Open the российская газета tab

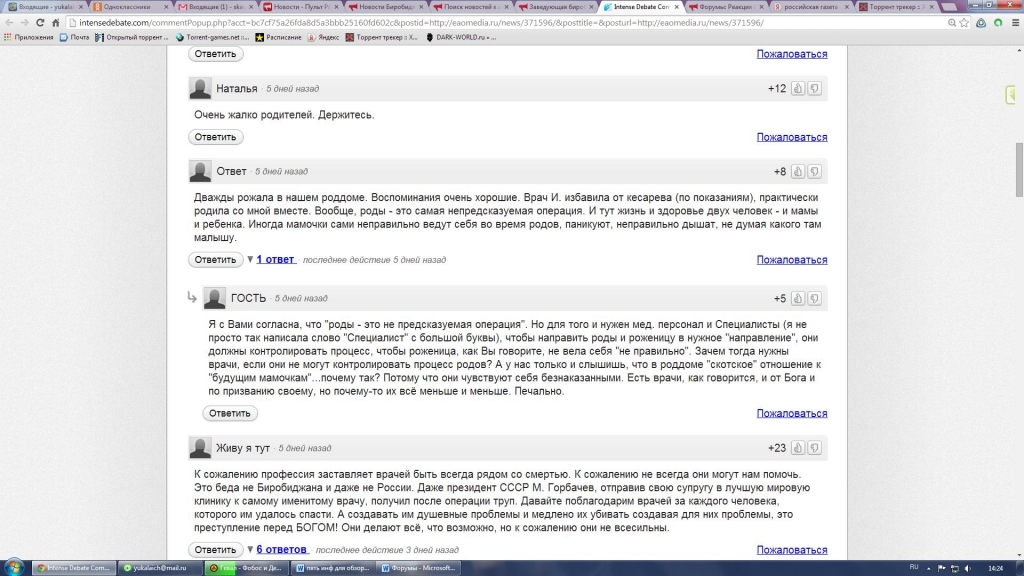(x=810, y=7)
